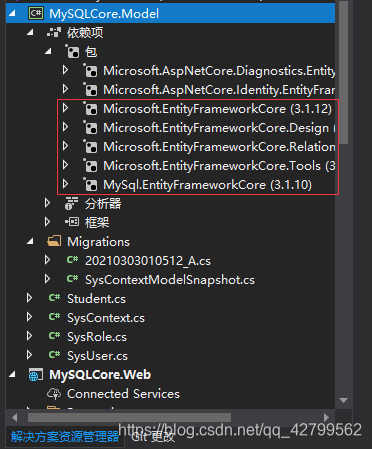Image resolution: width=372 pixels, height=449 pixels.
Task: Expand MySql.EntityFrameworkCore (3.1.10) package
Action: coord(66,184)
